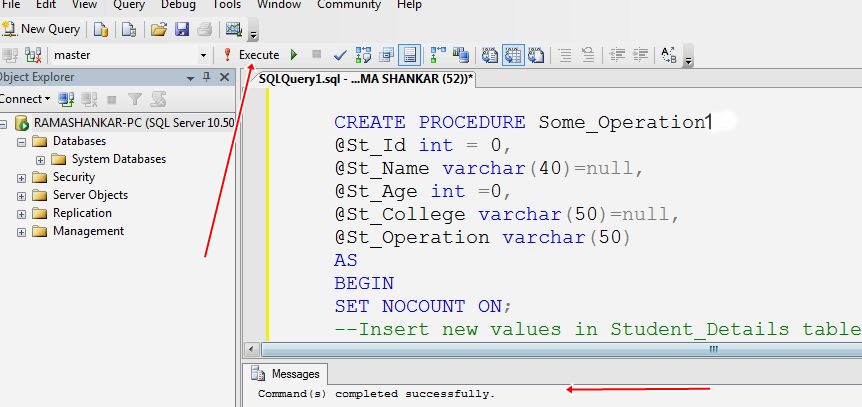Expand the Management folder

pyautogui.click(x=21, y=232)
